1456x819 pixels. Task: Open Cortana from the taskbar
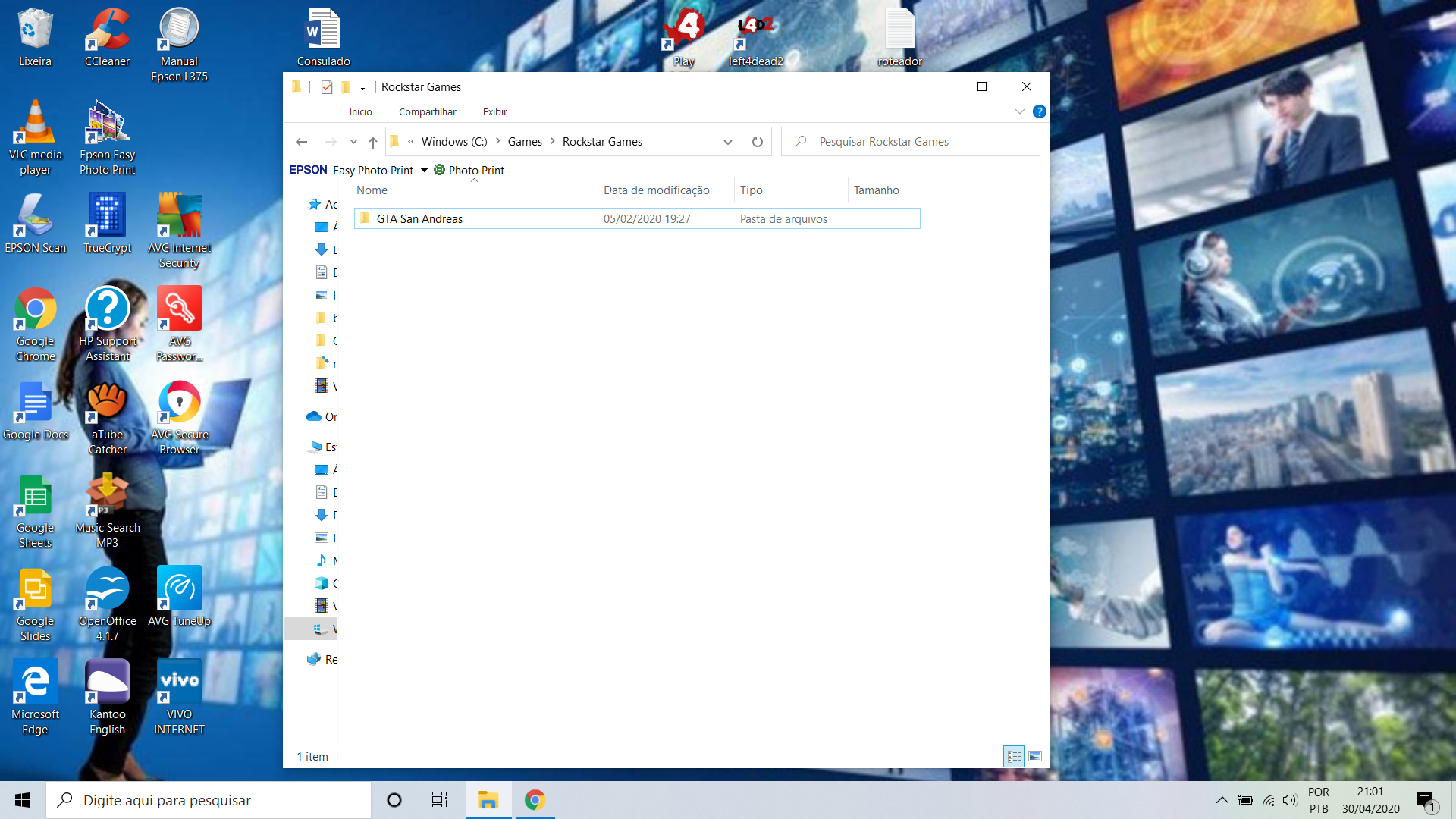(394, 800)
